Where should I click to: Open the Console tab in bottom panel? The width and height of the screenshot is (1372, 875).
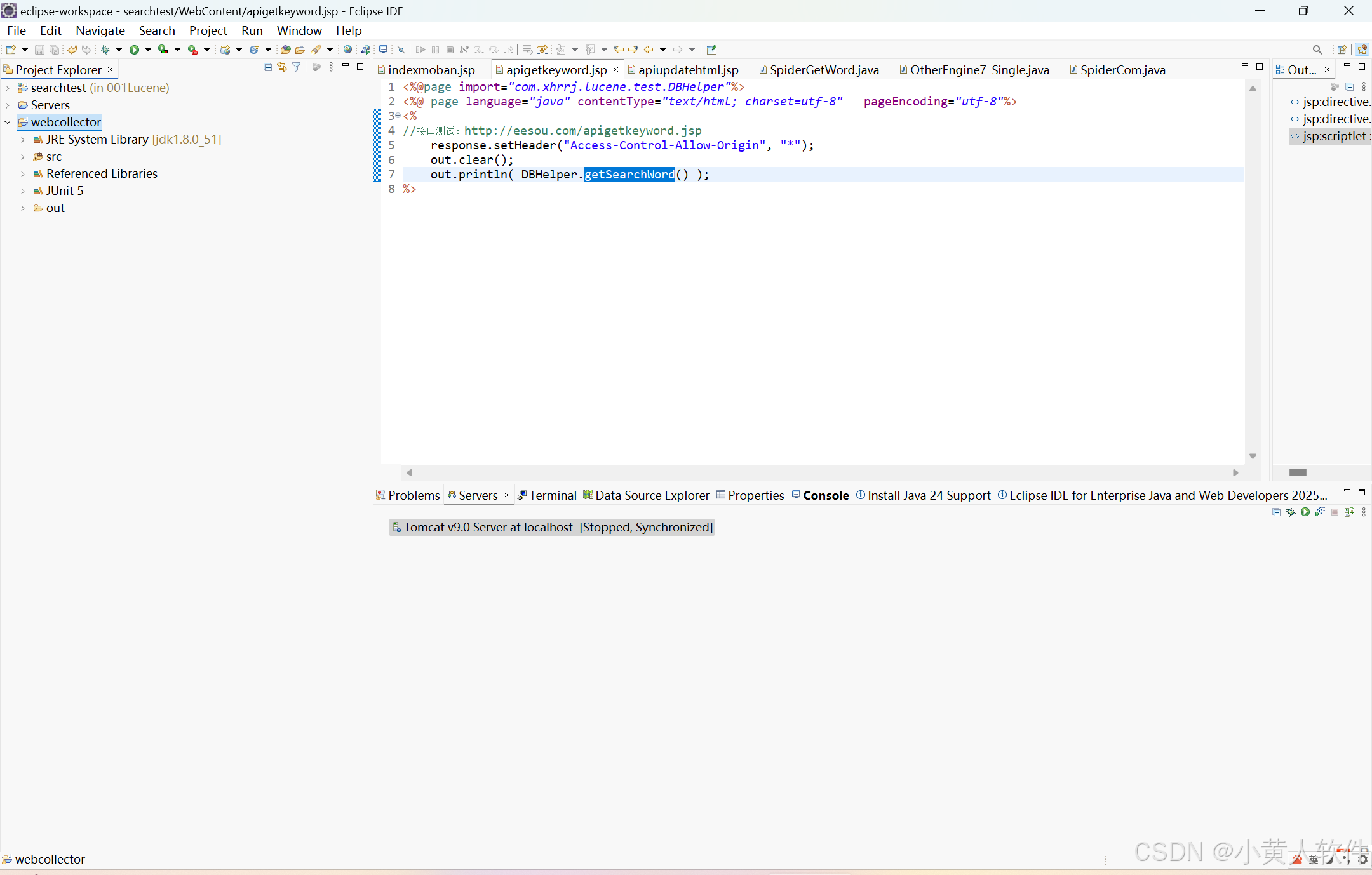point(825,495)
